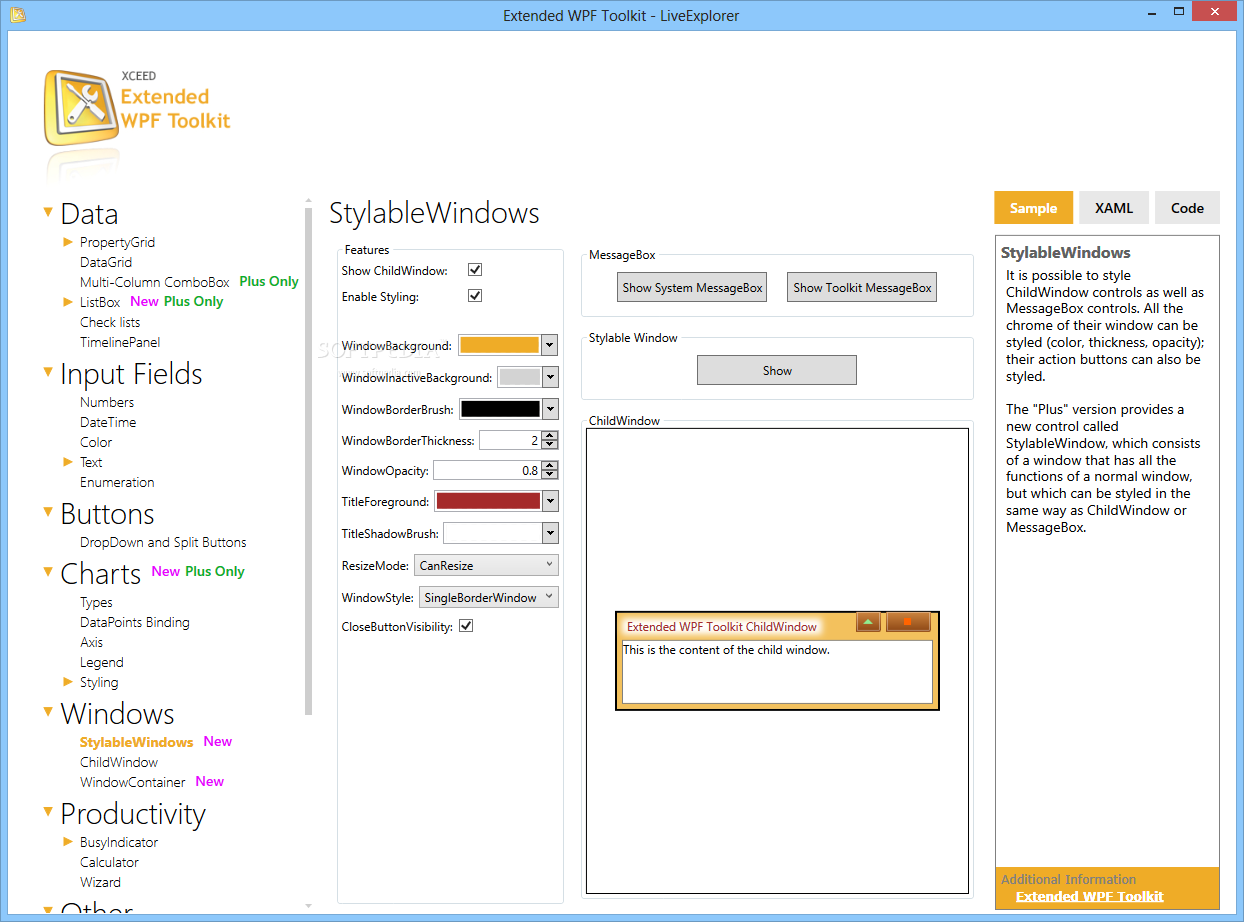Open the Numbers sample

pyautogui.click(x=107, y=402)
